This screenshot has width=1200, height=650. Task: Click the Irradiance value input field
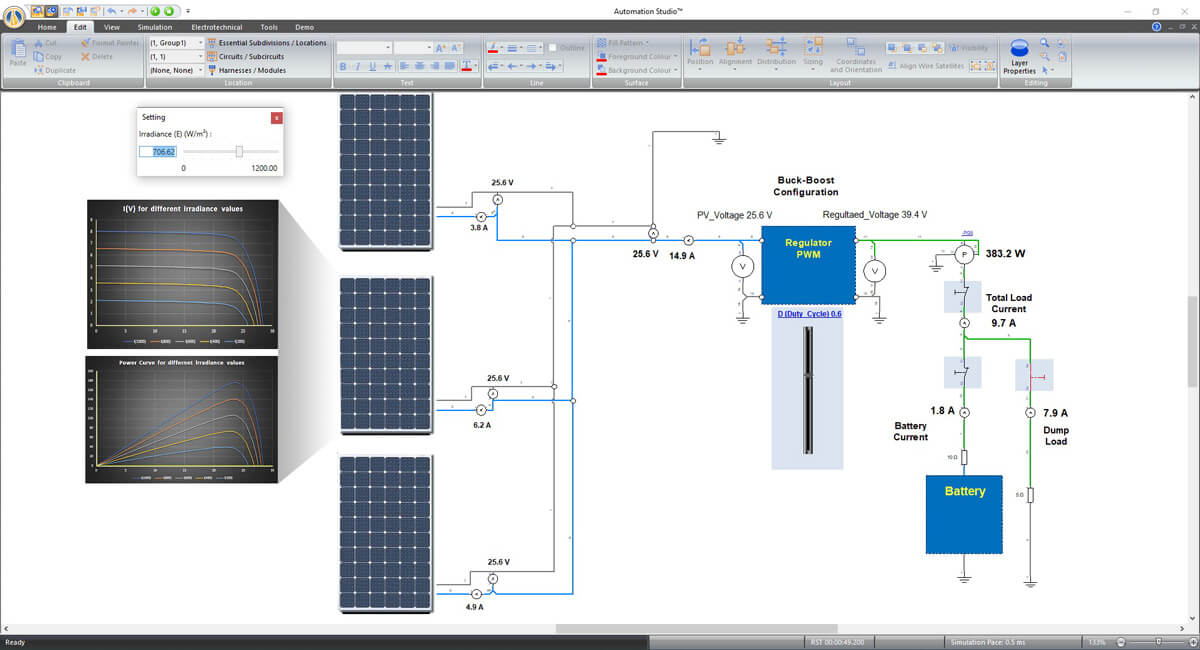click(x=158, y=151)
